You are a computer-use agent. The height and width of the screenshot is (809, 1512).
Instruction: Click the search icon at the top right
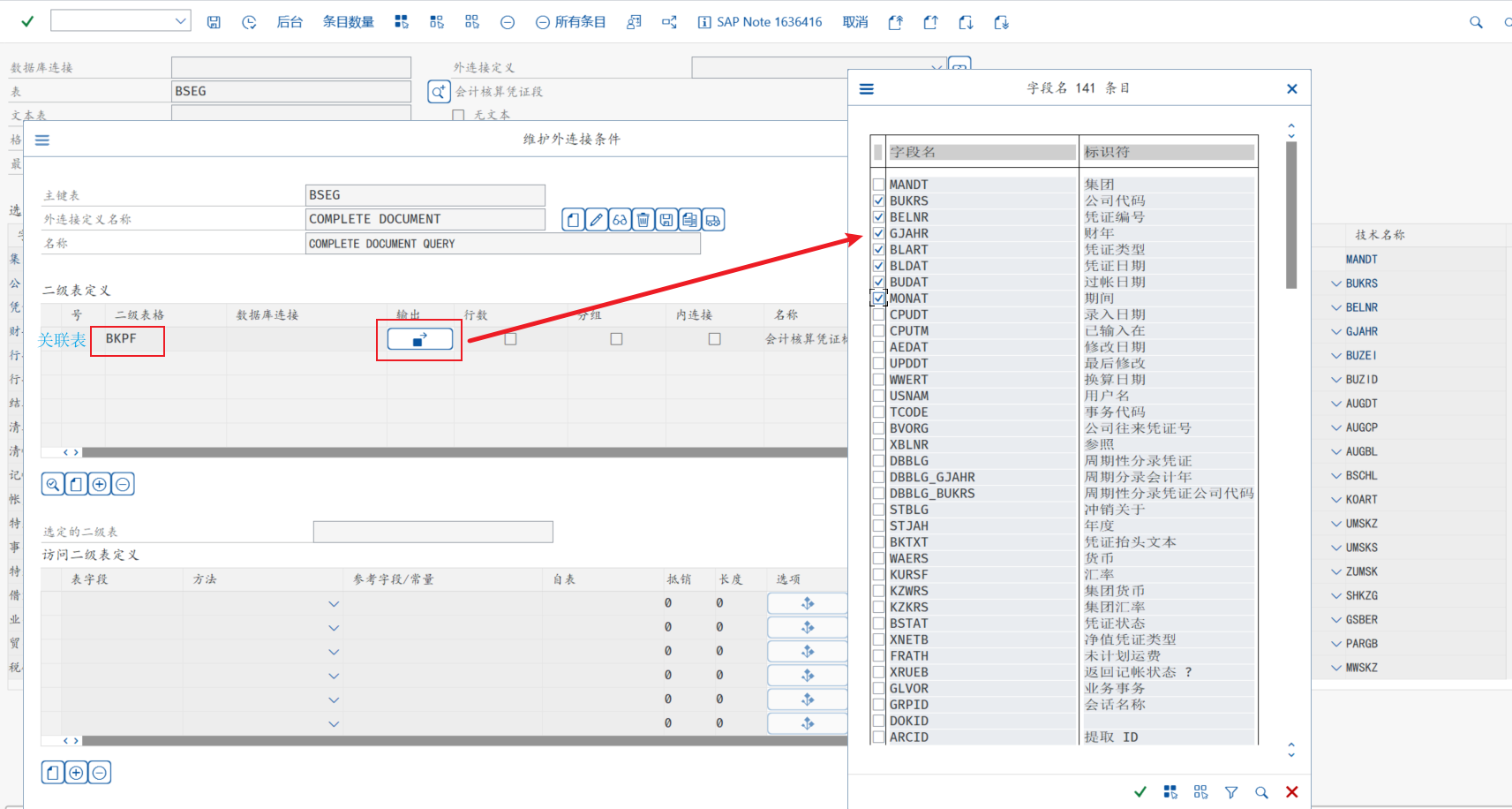1476,22
